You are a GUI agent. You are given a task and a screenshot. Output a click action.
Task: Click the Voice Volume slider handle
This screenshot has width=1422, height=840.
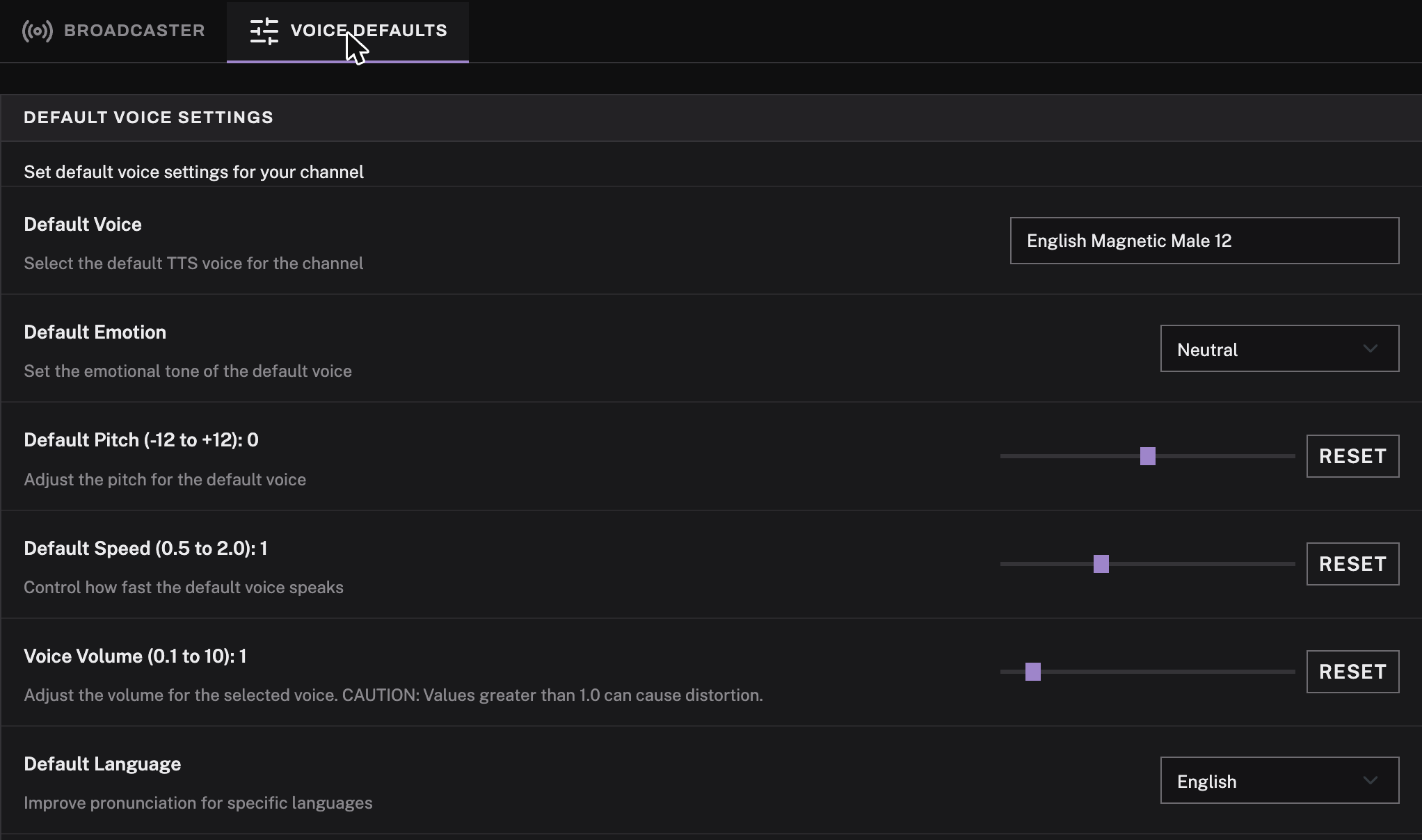click(1033, 672)
